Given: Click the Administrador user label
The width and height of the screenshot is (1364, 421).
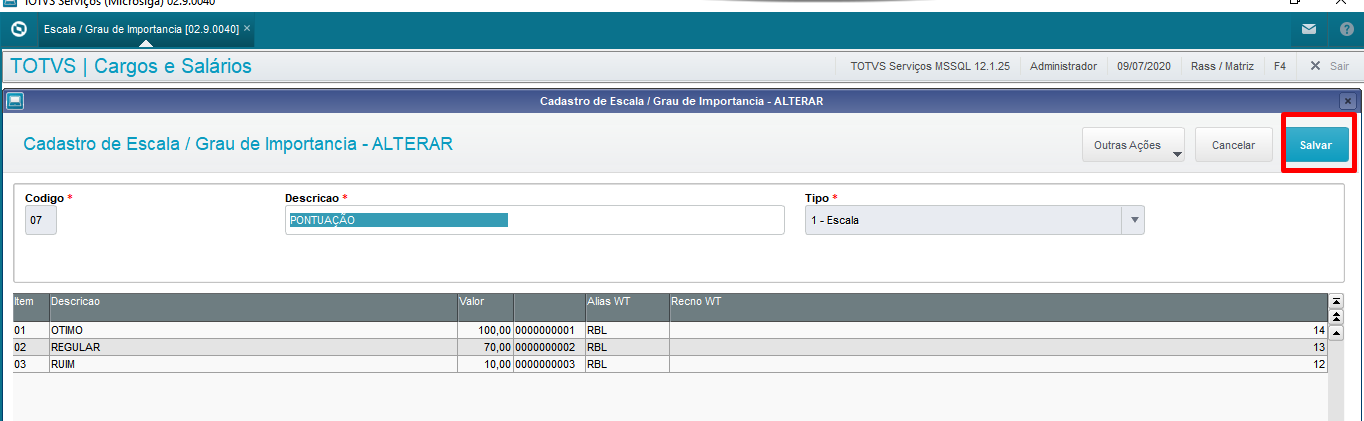Looking at the screenshot, I should [x=1063, y=66].
